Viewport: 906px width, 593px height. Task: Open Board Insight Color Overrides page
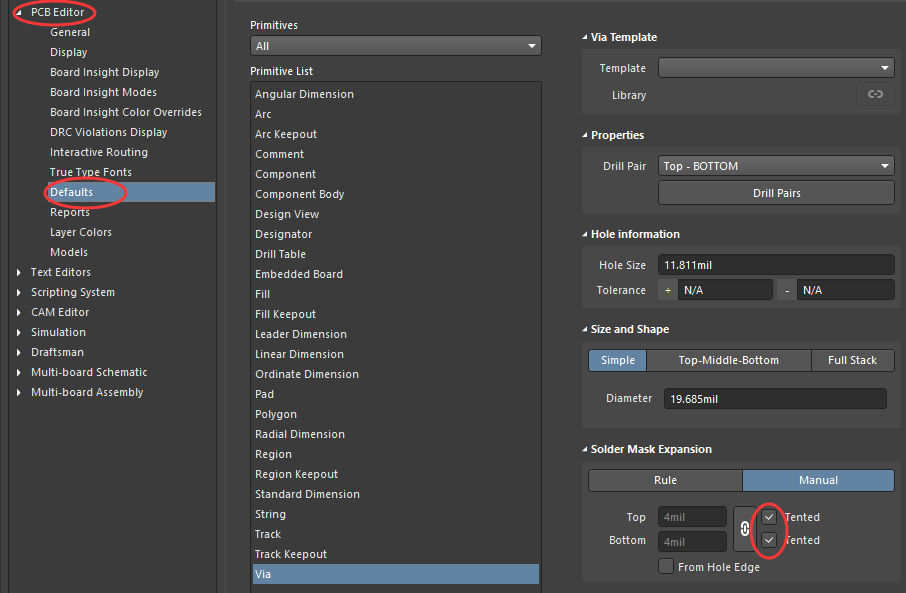point(126,112)
